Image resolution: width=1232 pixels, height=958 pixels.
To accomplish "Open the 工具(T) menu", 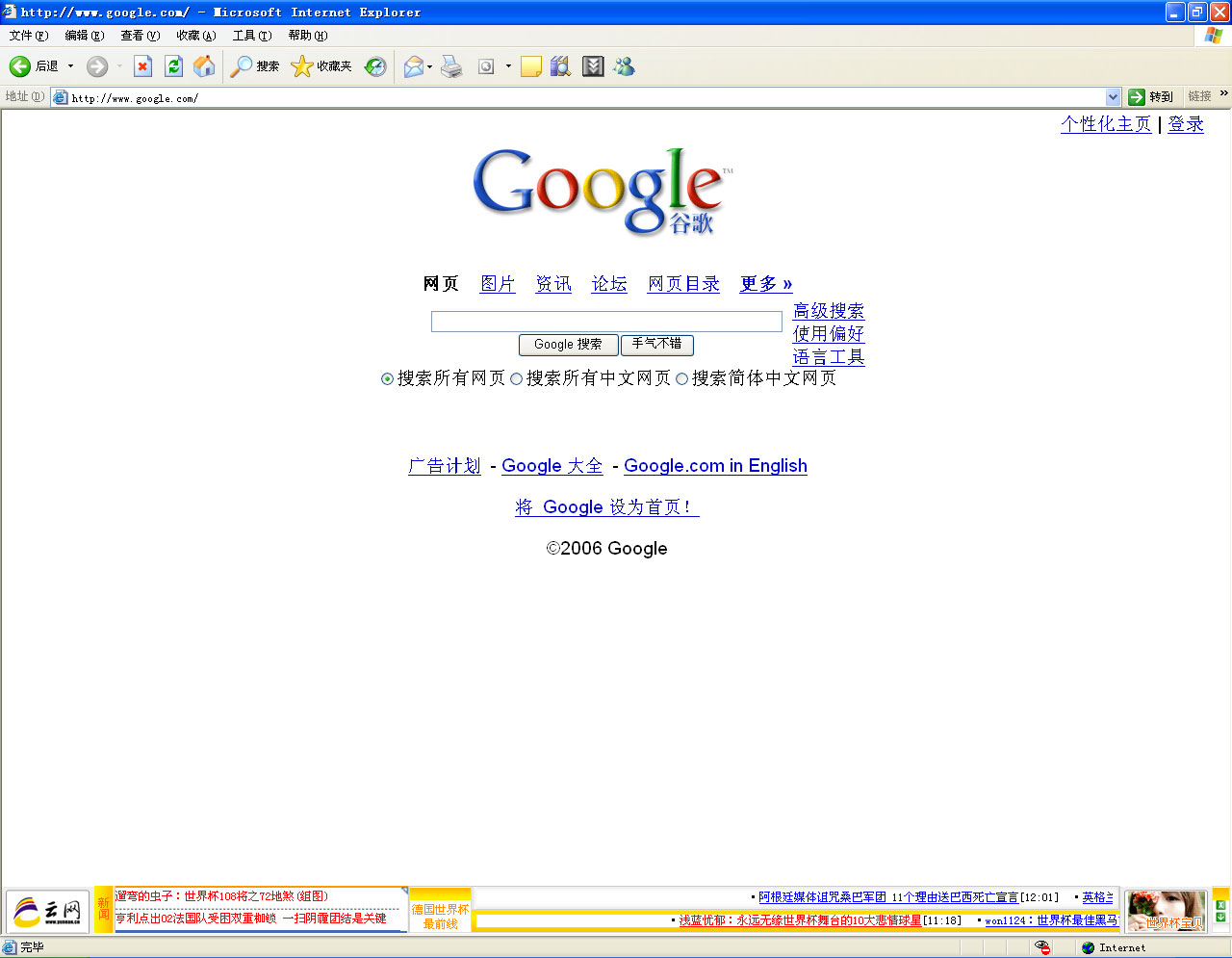I will click(252, 36).
